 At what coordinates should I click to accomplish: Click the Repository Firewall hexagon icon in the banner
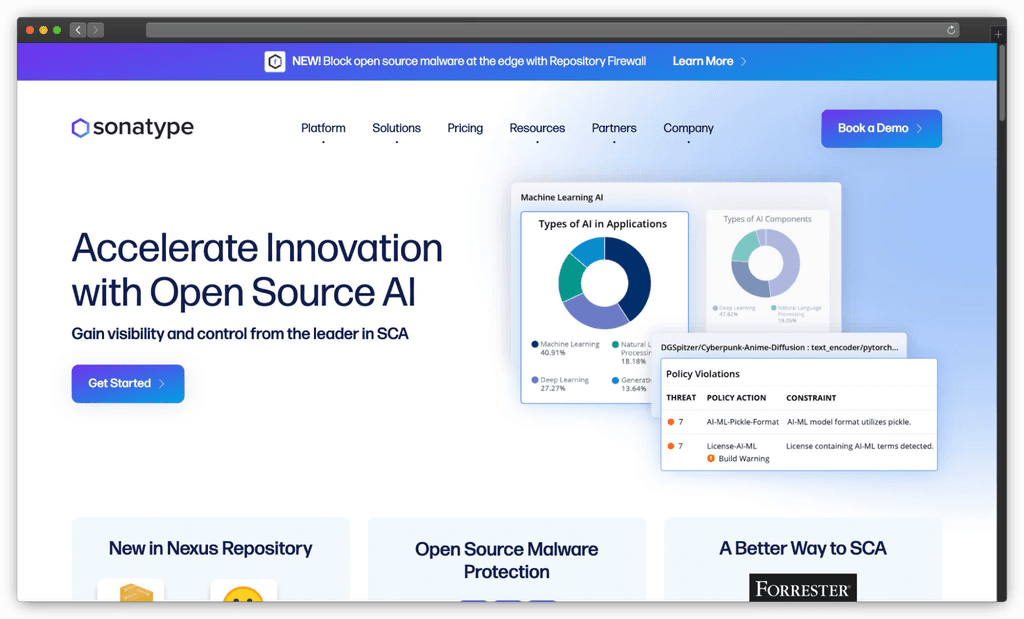coord(275,61)
